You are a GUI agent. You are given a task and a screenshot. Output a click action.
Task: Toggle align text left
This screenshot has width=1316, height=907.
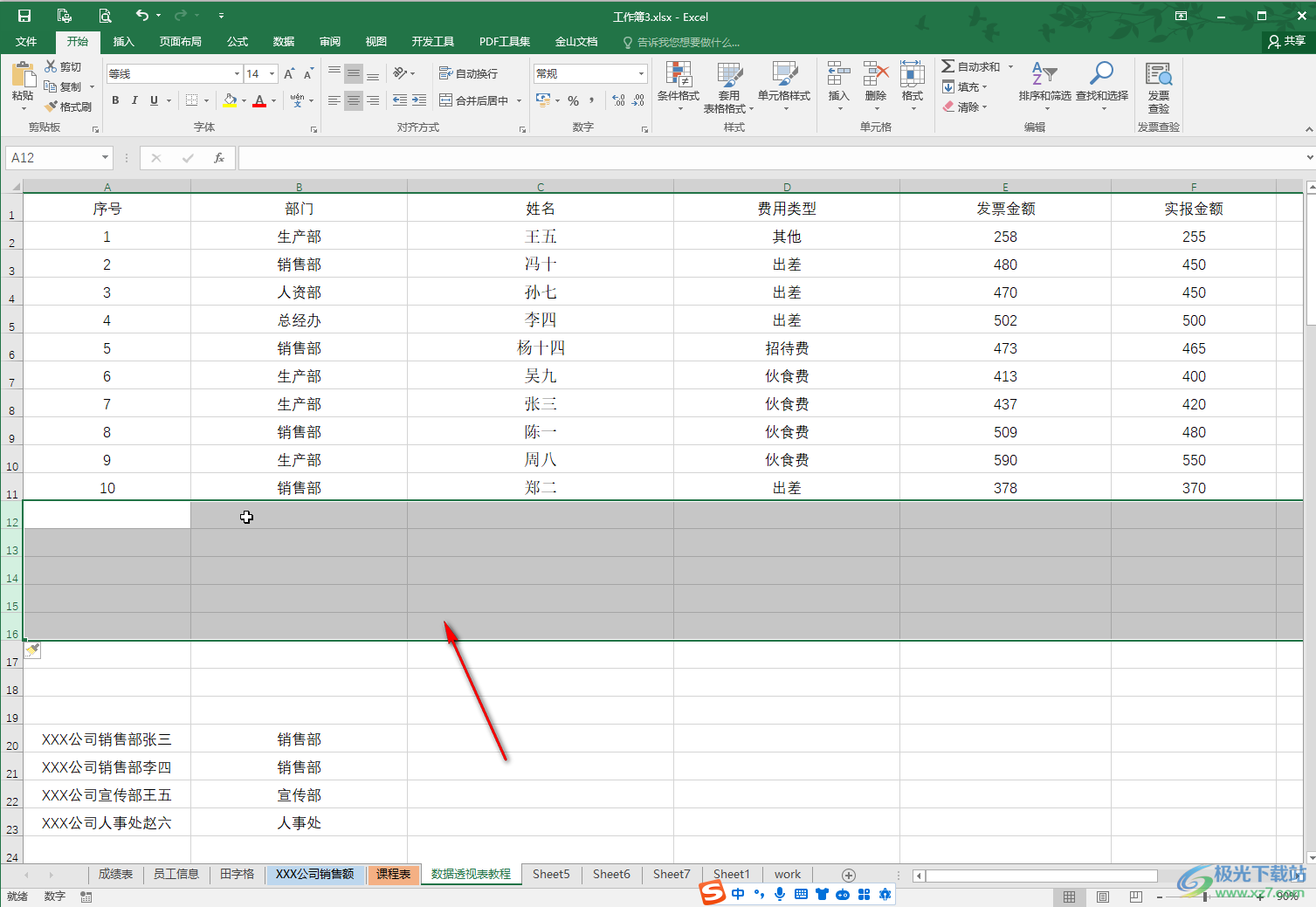click(x=334, y=100)
